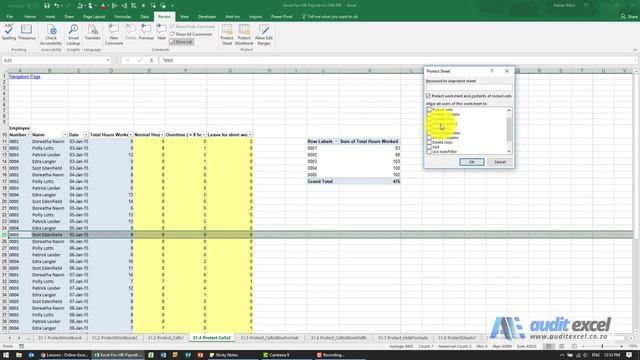640x360 pixels.
Task: Run the Spelling check
Action: [x=9, y=33]
